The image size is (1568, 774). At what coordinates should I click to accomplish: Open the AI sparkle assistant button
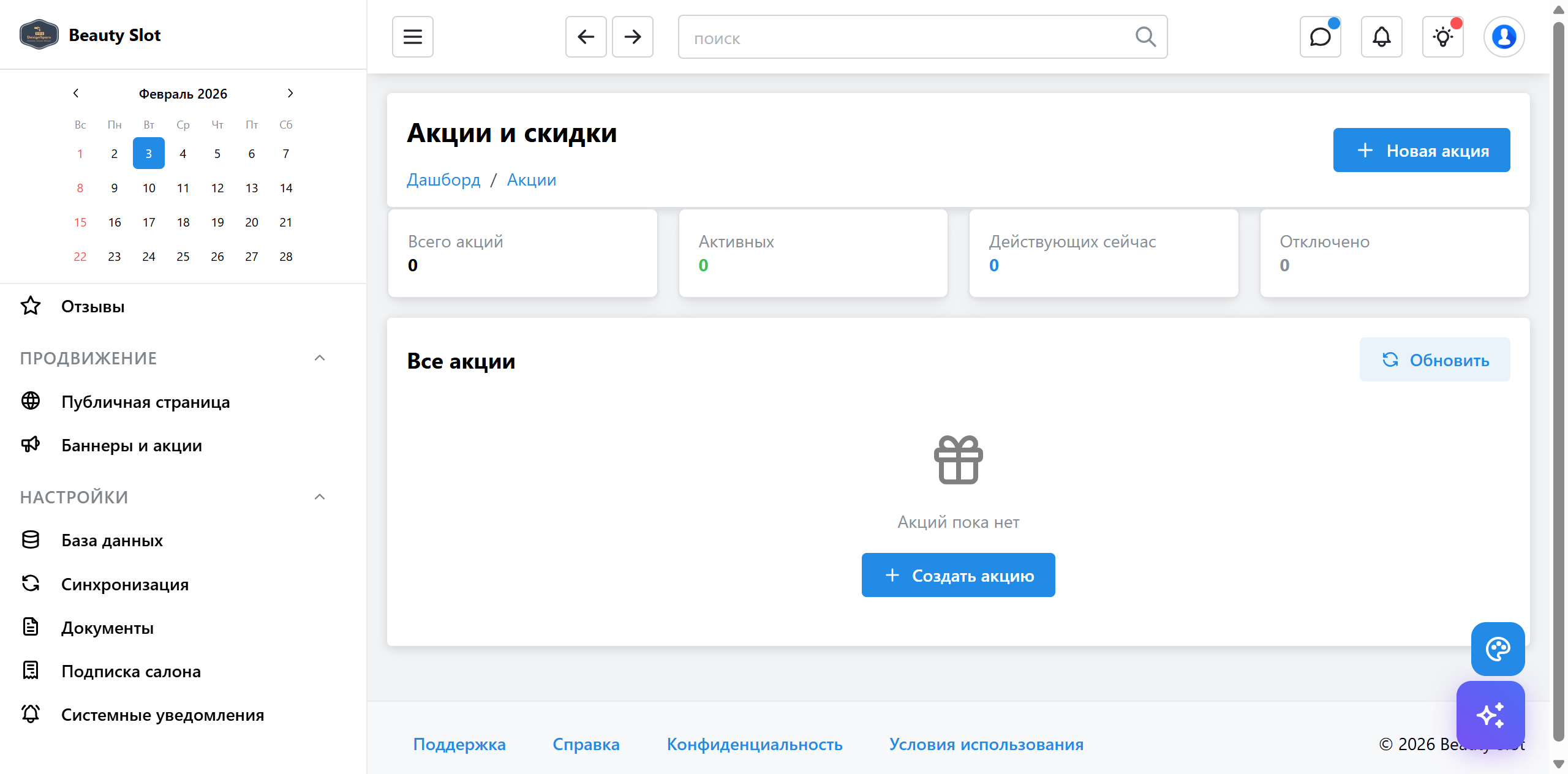coord(1490,715)
